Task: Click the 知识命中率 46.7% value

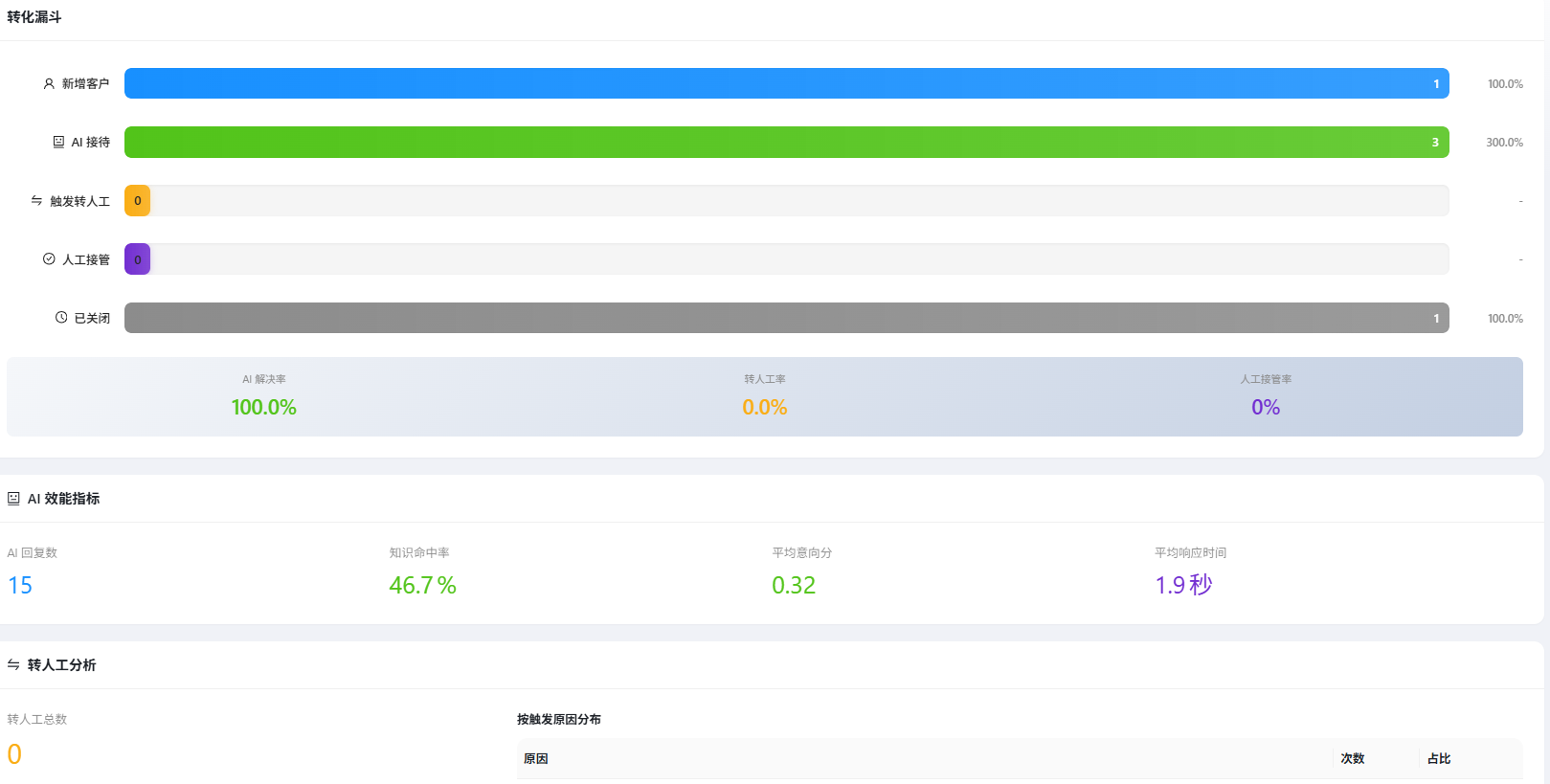Action: (422, 585)
